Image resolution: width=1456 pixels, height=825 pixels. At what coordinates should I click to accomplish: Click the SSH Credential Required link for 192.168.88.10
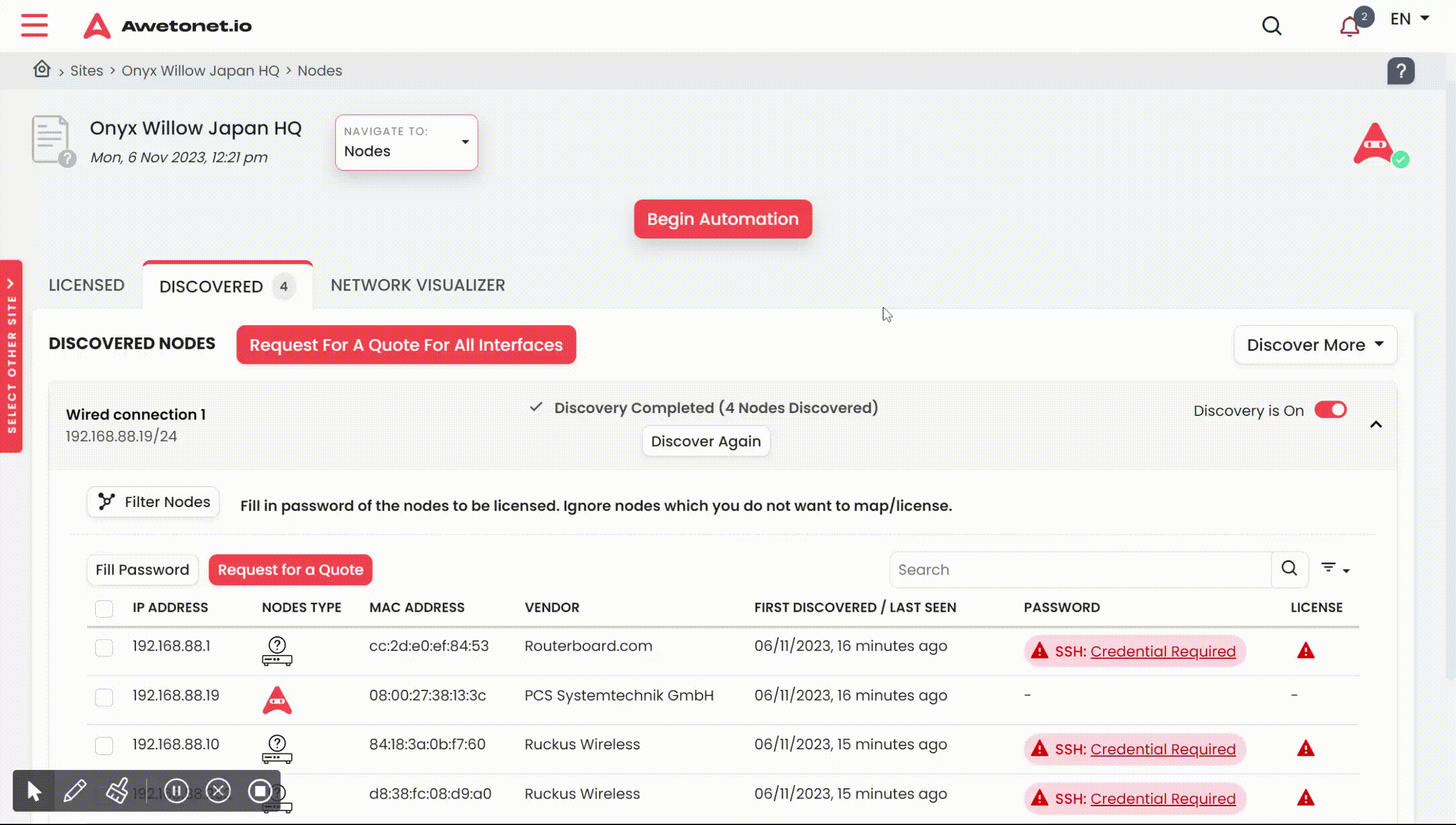tap(1162, 749)
